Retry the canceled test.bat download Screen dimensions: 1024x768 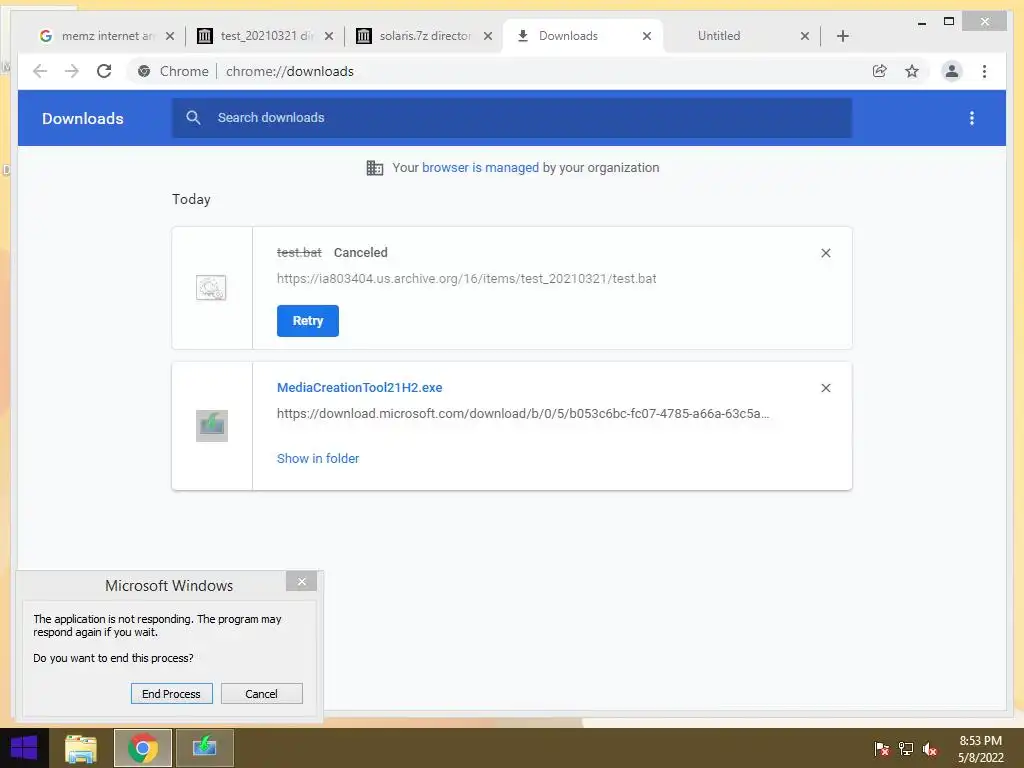[x=308, y=321]
